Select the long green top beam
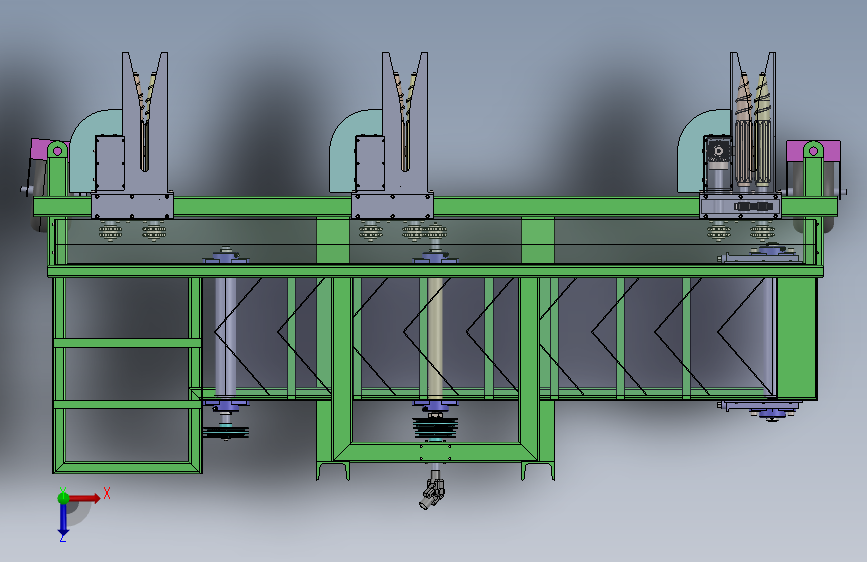Screen dimensions: 867x562 (435, 207)
